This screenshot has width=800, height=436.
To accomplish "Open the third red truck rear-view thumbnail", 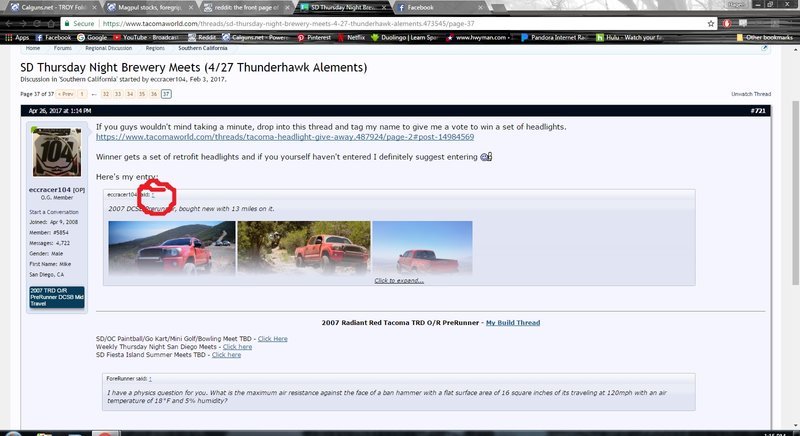I will click(422, 248).
